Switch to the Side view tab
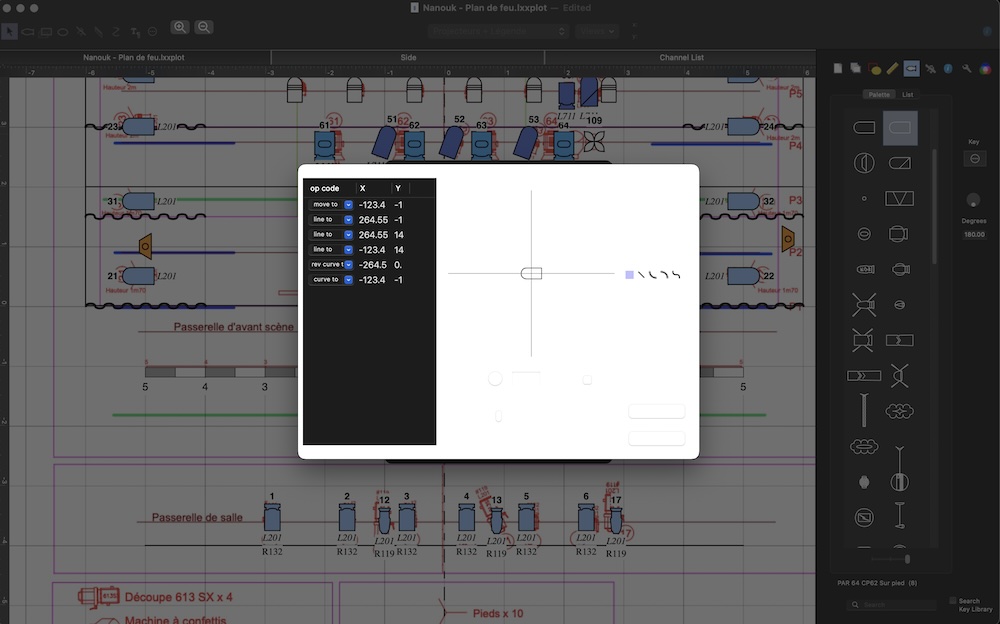 [x=408, y=57]
